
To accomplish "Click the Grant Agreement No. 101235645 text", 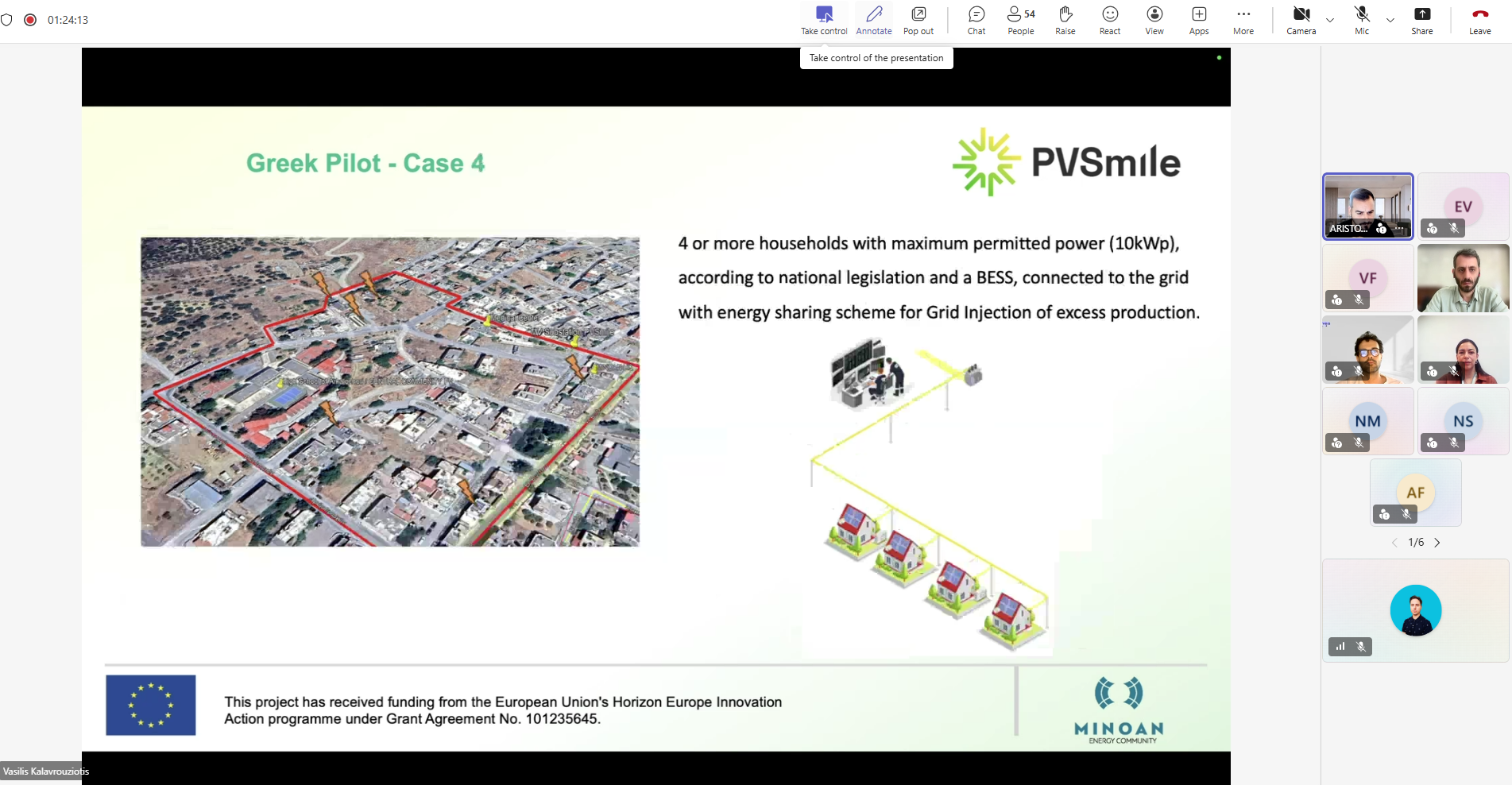I will (x=493, y=719).
